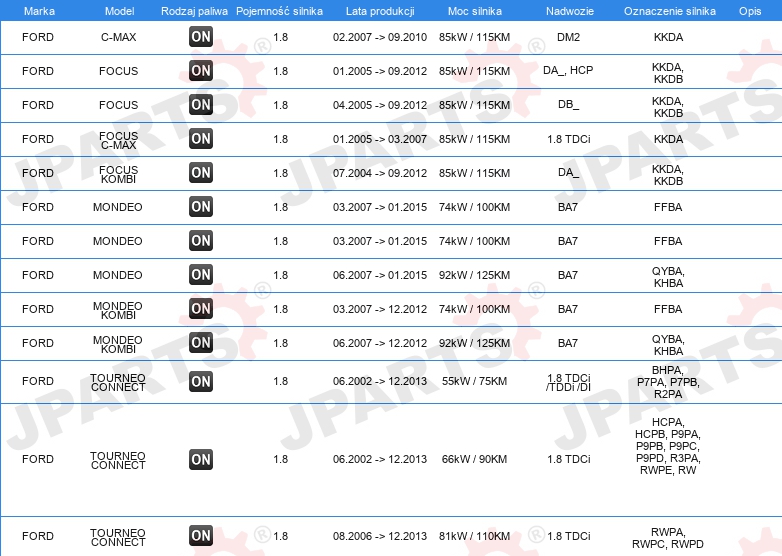Screen dimensions: 782x556
Task: Click the ON diesel icon in the FOCUS DA_, HCP row
Action: (x=201, y=70)
